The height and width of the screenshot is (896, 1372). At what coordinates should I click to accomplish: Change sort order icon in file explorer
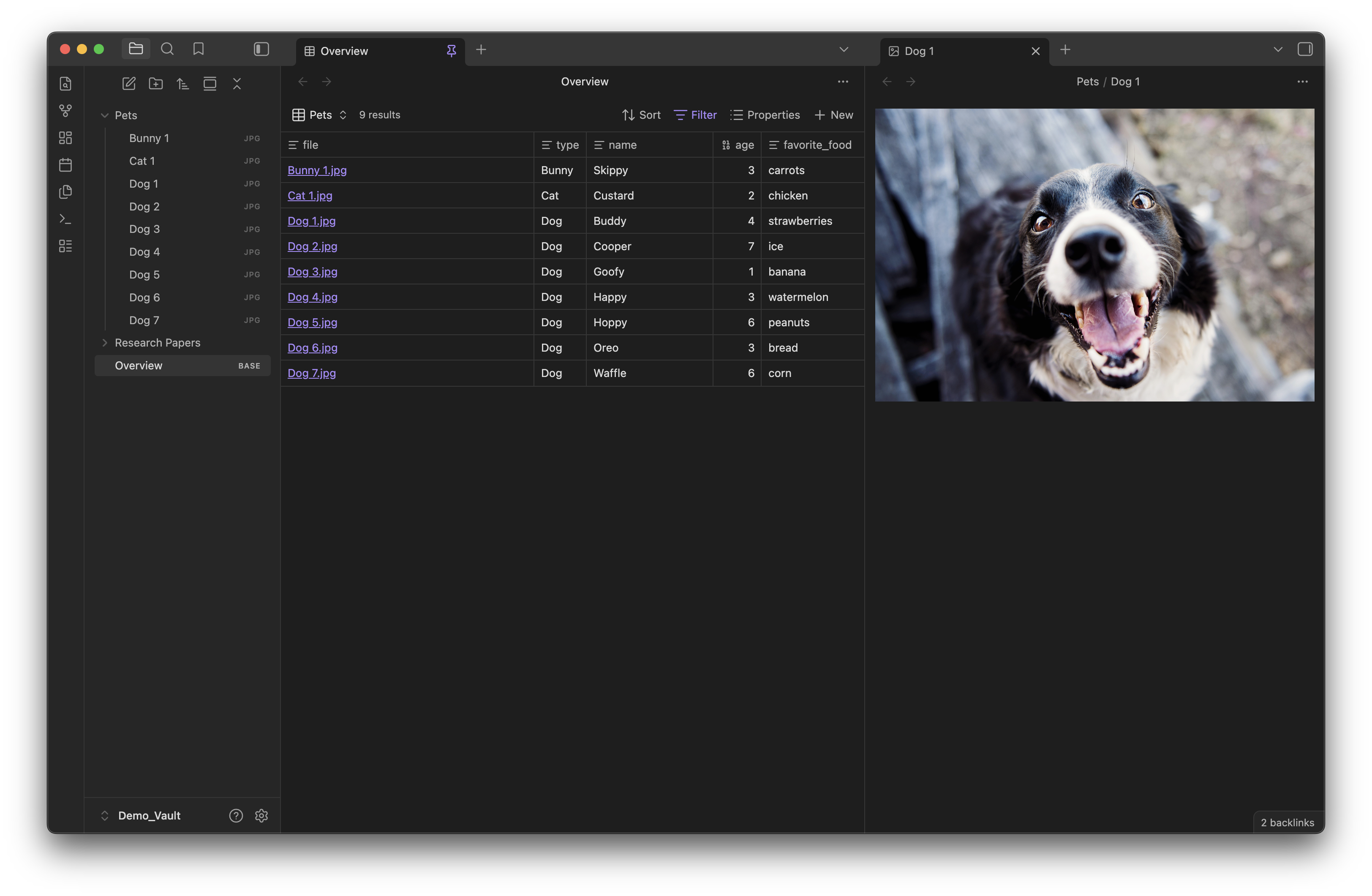[x=183, y=84]
